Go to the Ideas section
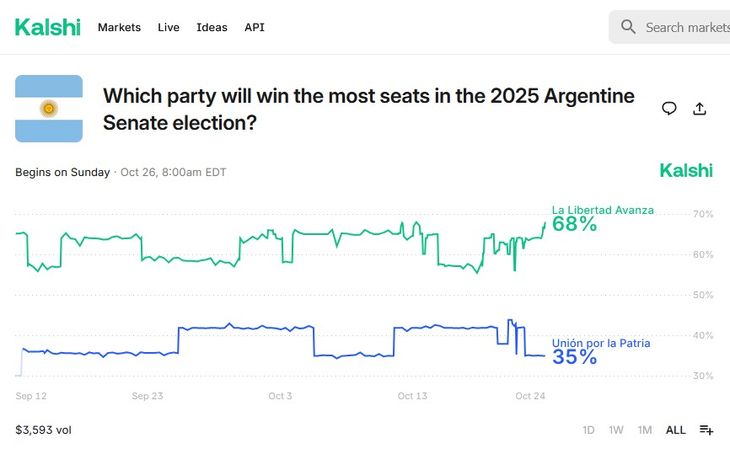This screenshot has width=730, height=454. (212, 27)
